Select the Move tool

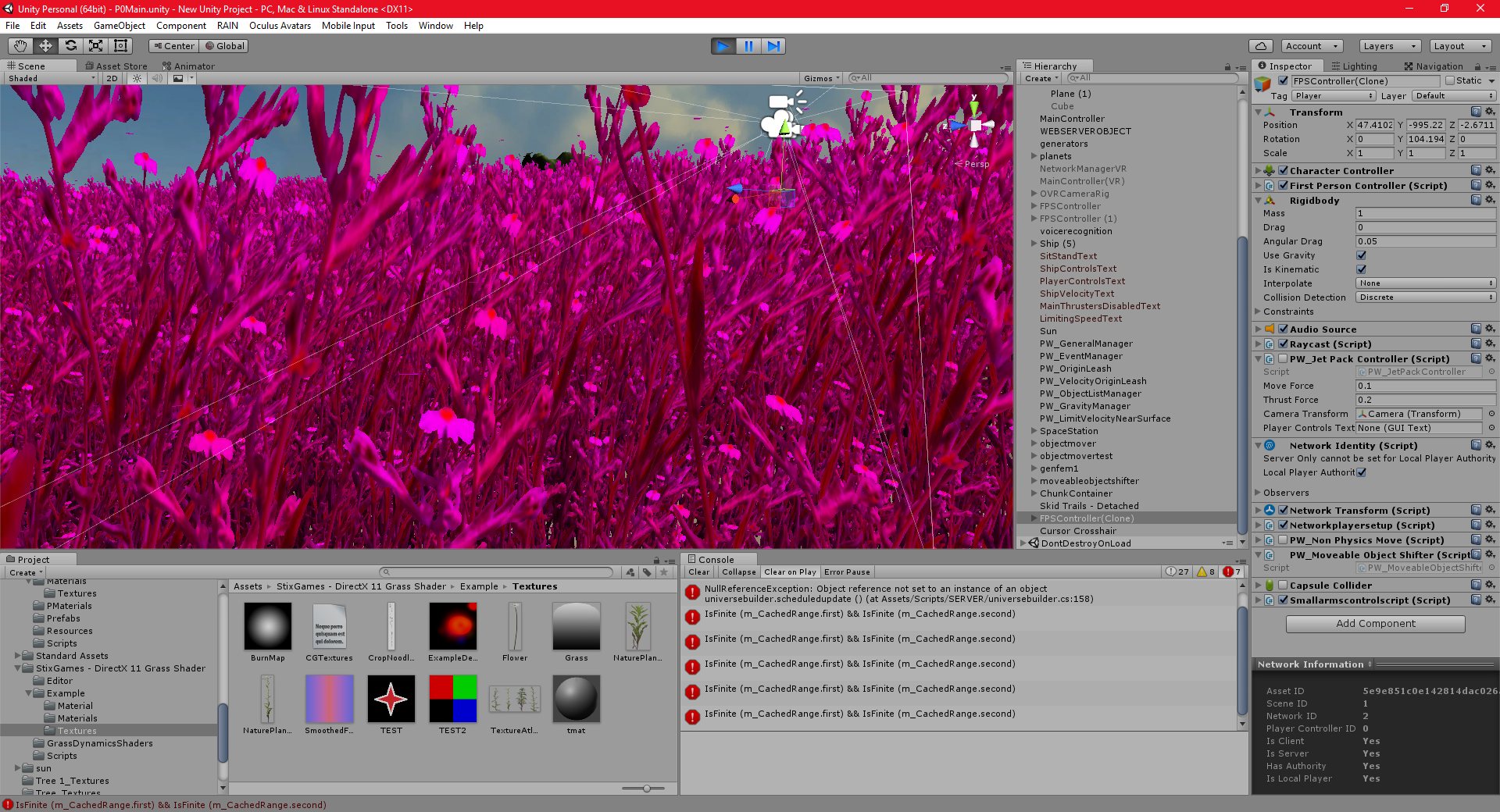click(45, 46)
